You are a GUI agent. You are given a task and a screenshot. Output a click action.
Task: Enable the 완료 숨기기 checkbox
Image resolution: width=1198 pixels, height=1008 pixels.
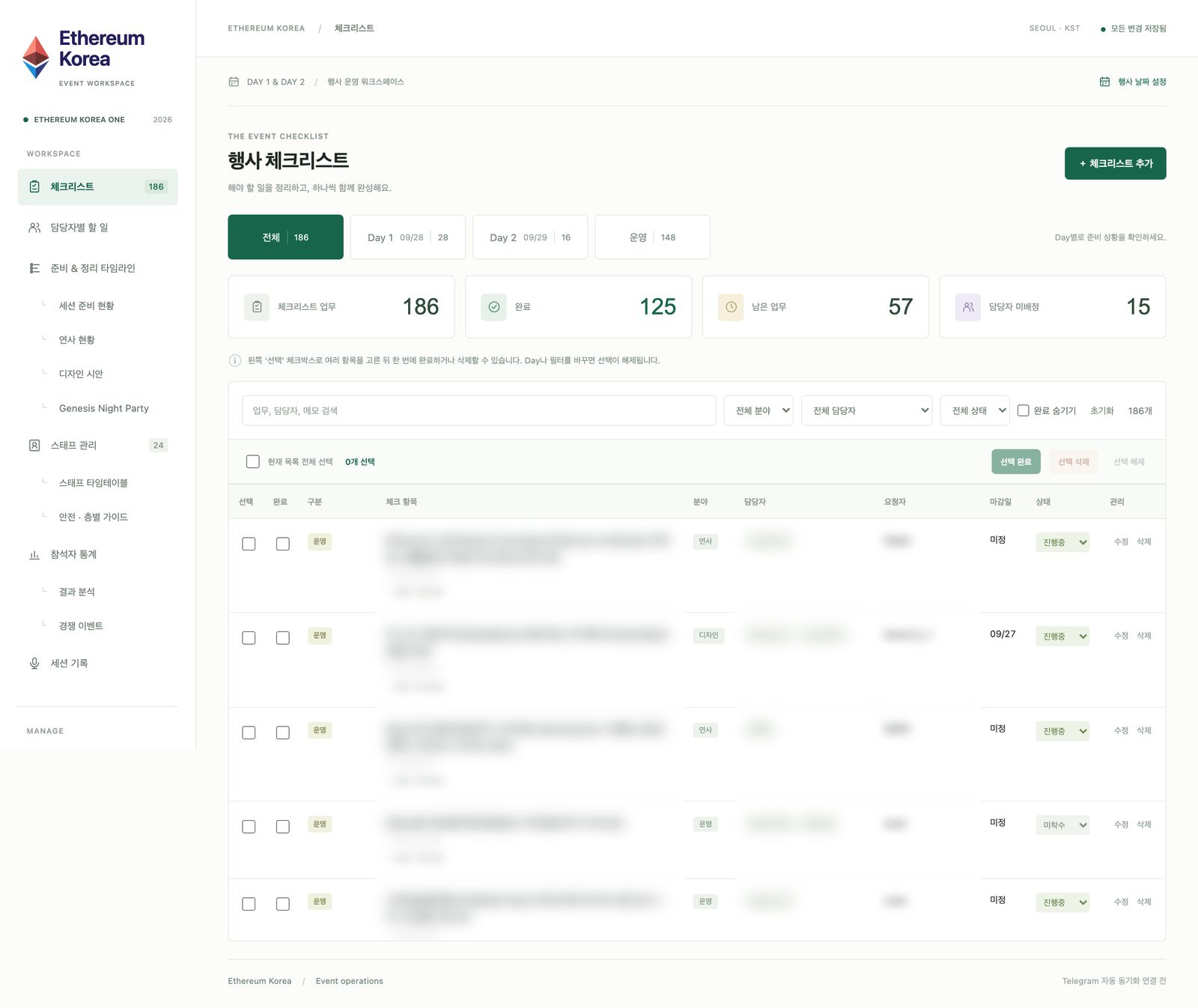1023,410
